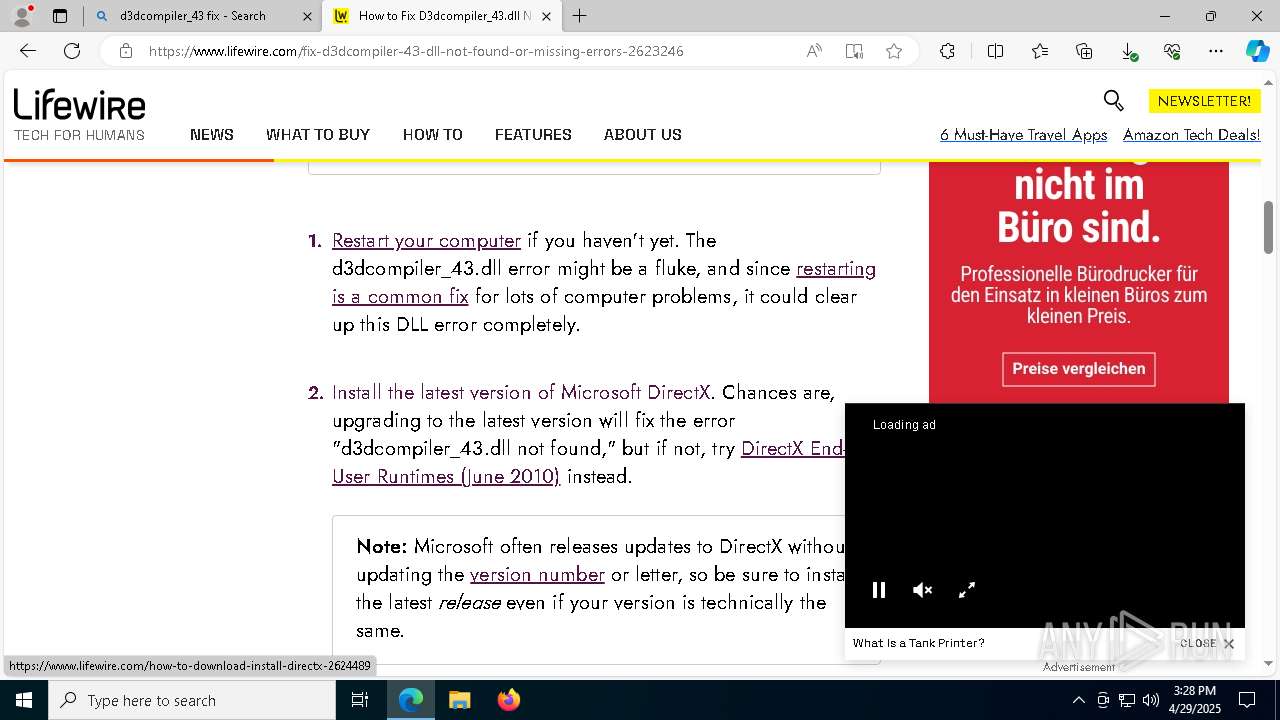Expand the video to fullscreen
1280x720 pixels.
pos(967,590)
